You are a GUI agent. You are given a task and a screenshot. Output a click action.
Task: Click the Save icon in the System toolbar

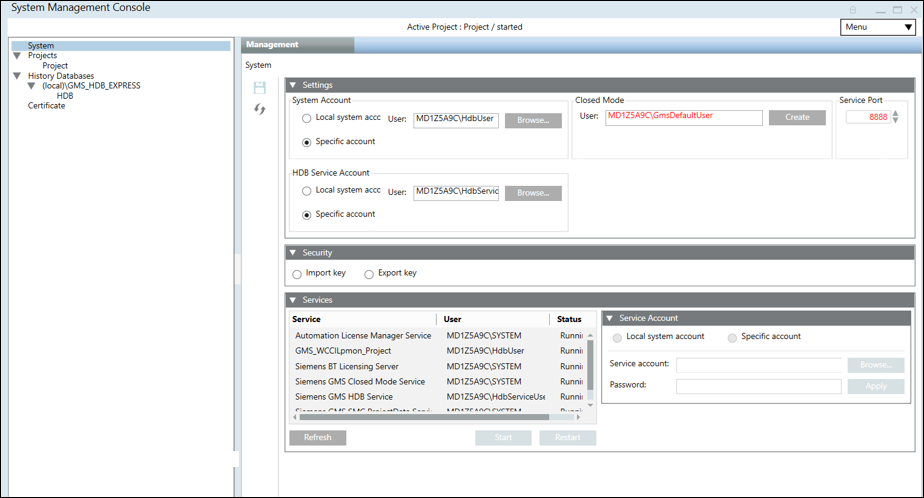pos(260,88)
